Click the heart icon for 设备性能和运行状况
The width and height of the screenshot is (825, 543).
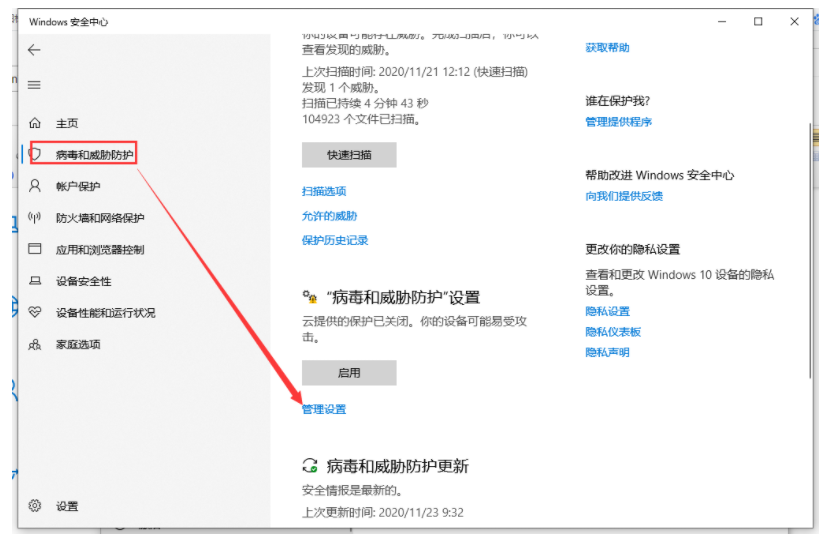click(x=35, y=313)
